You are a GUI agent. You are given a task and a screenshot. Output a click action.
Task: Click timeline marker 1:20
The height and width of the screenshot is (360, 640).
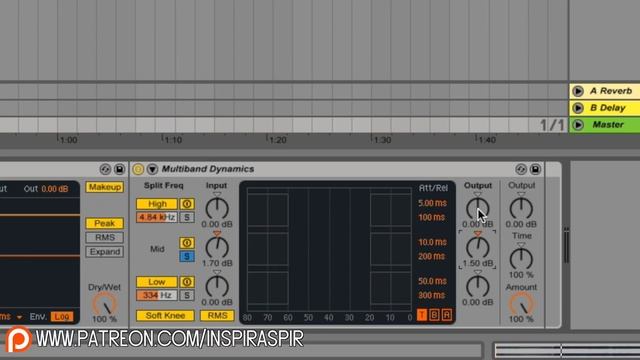pos(277,140)
